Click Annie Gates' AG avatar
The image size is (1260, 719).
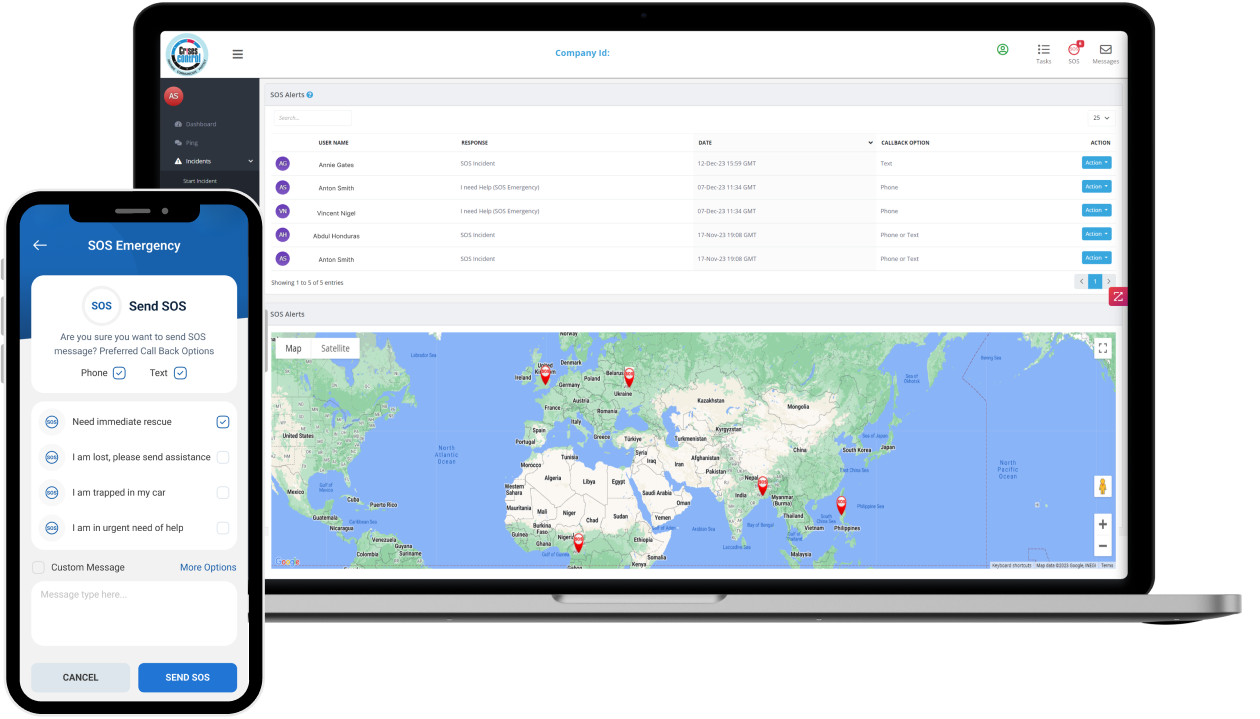pyautogui.click(x=282, y=163)
